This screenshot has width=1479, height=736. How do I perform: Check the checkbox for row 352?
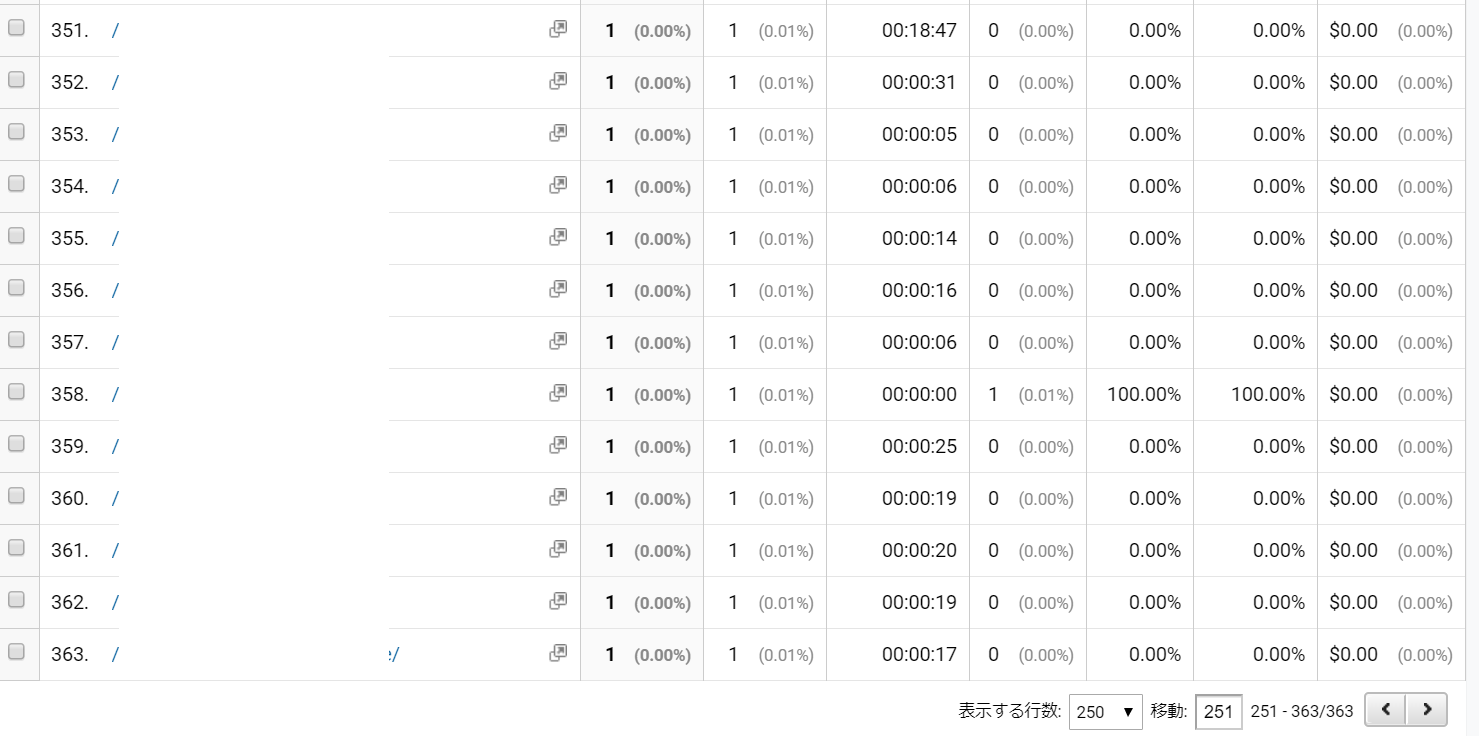(16, 80)
